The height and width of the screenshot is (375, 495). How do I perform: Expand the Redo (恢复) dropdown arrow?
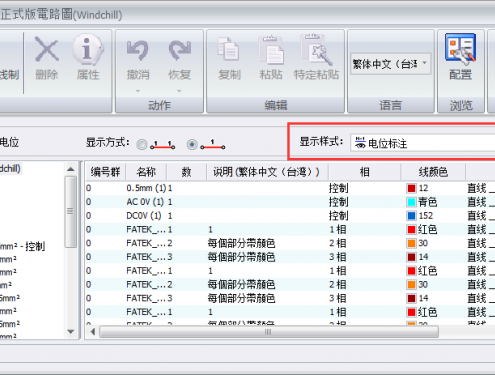179,91
